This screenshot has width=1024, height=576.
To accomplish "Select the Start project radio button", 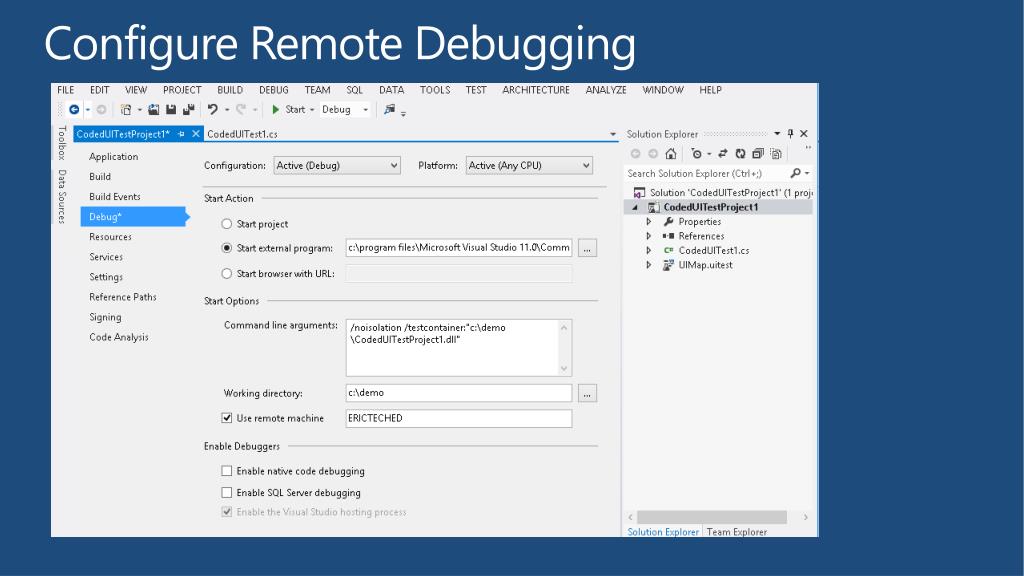I will (227, 224).
